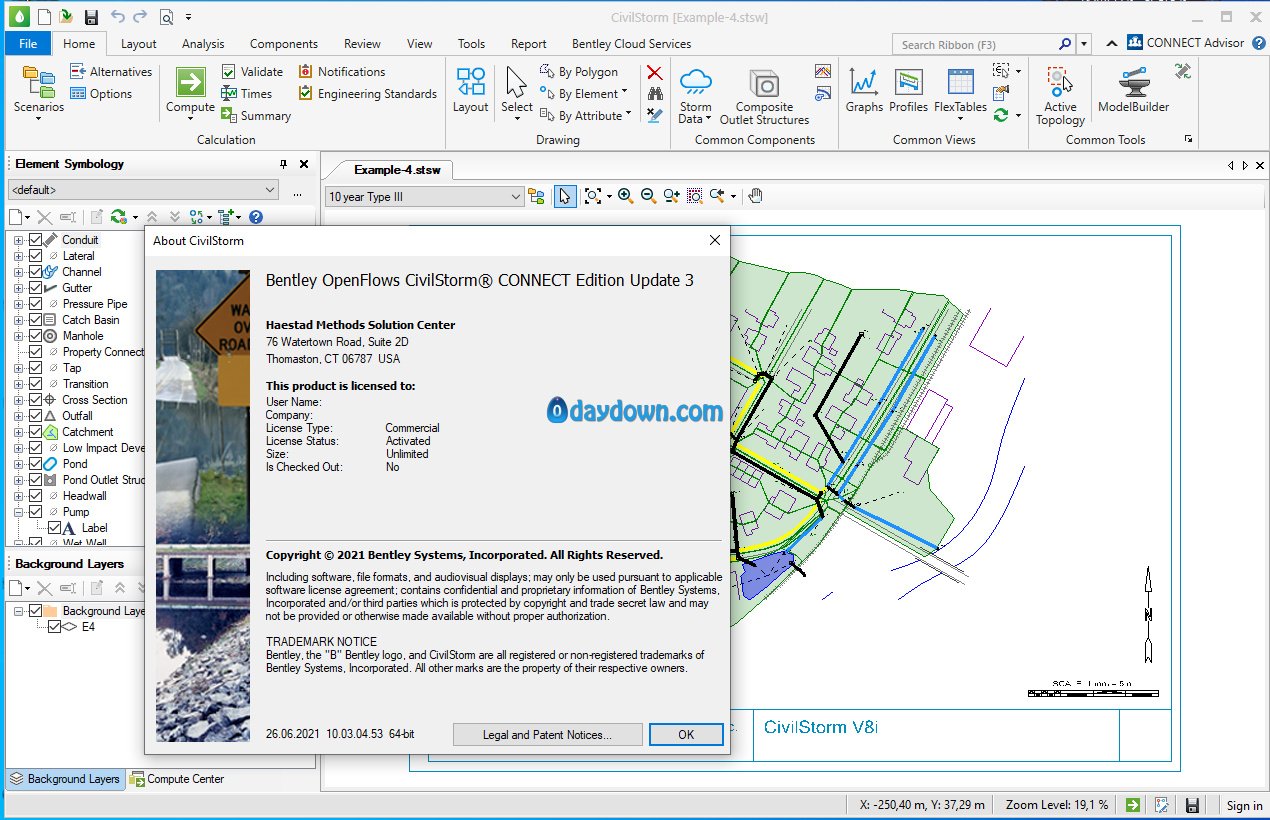Click the binoculars find icon
The height and width of the screenshot is (820, 1270).
coord(654,94)
